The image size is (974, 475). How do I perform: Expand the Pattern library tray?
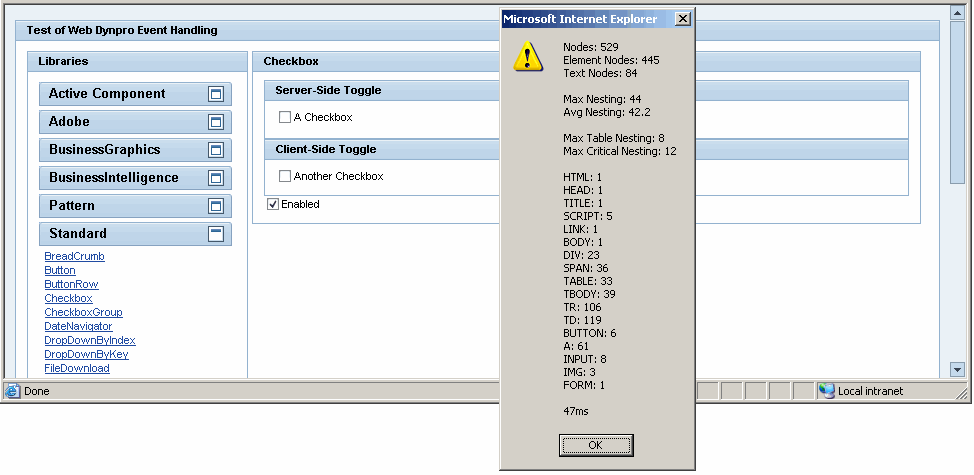tap(216, 206)
